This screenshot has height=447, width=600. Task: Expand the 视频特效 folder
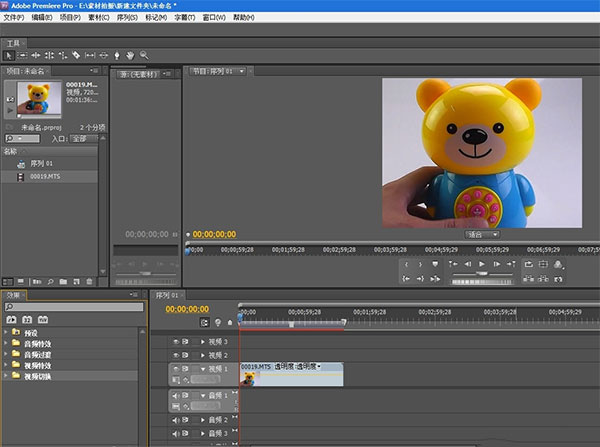click(x=5, y=365)
